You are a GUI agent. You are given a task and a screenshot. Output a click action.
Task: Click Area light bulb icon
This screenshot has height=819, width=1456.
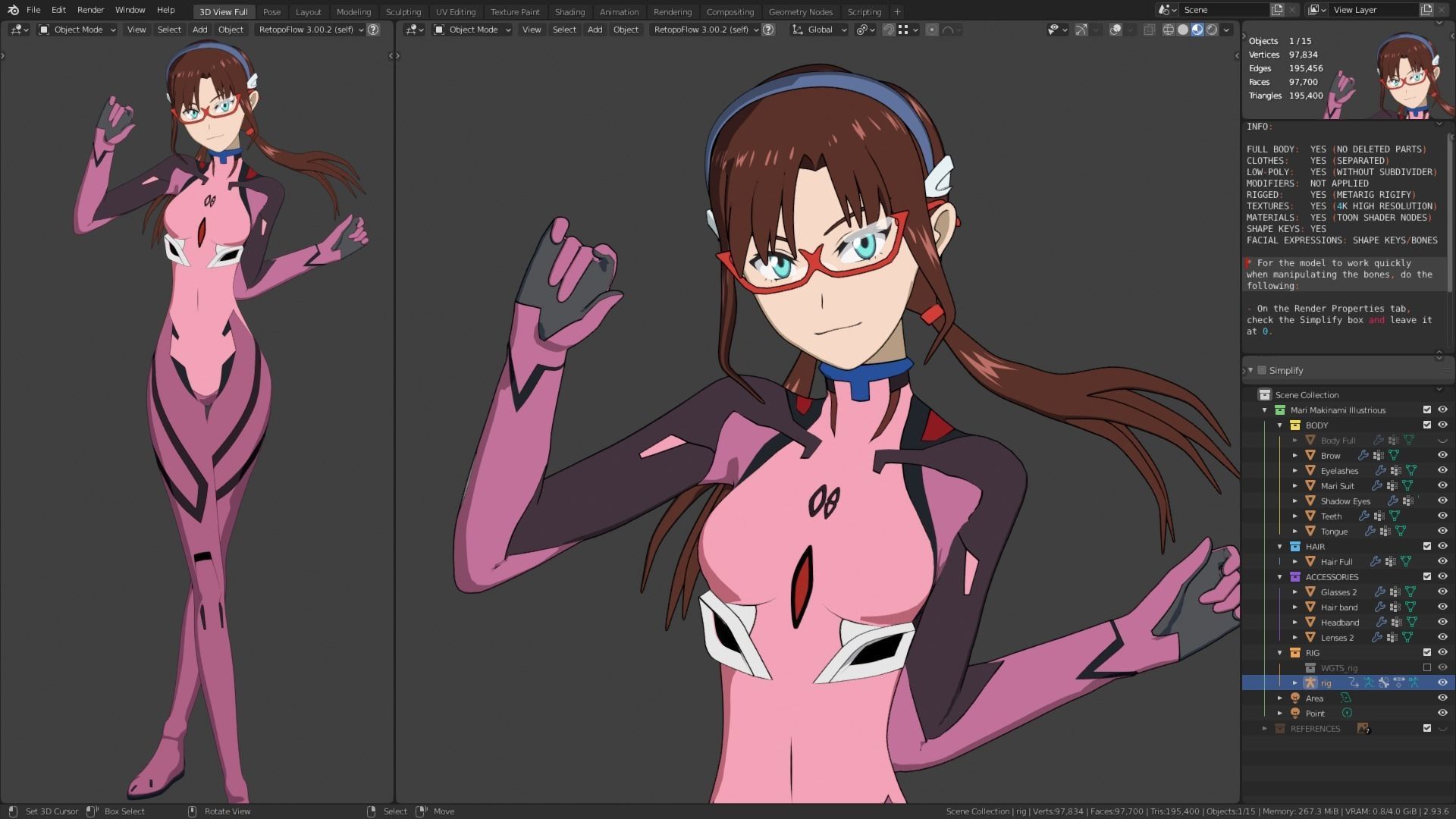pos(1295,698)
